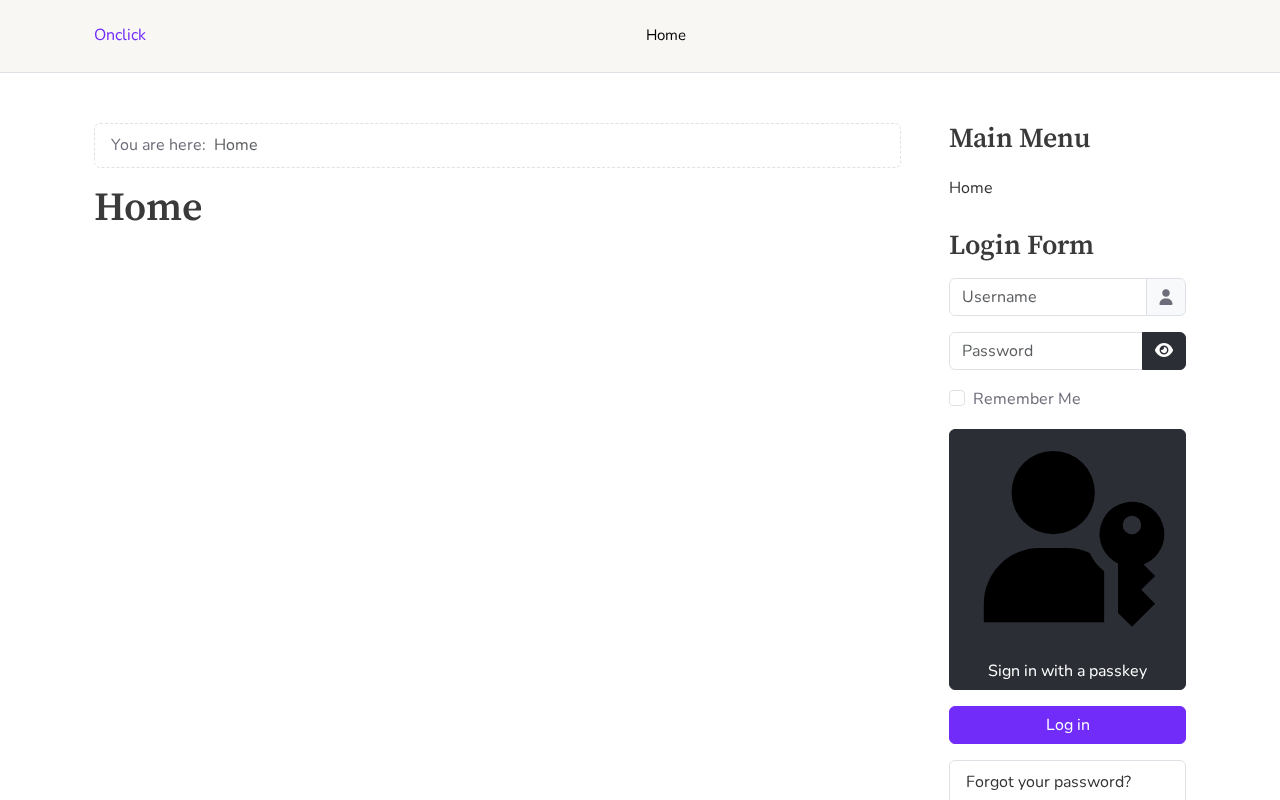
Task: Focus the Username input field
Action: 1047,297
